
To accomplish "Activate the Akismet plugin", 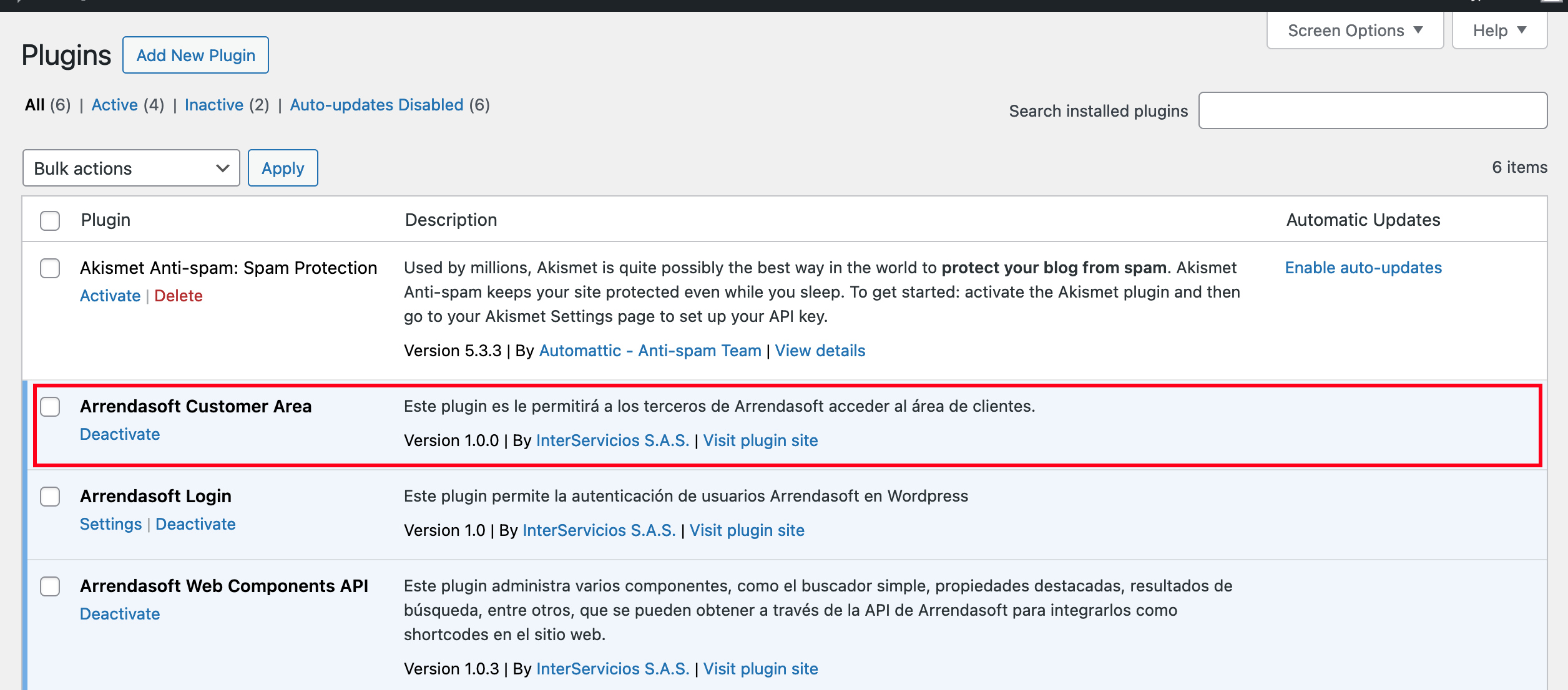I will pos(110,296).
